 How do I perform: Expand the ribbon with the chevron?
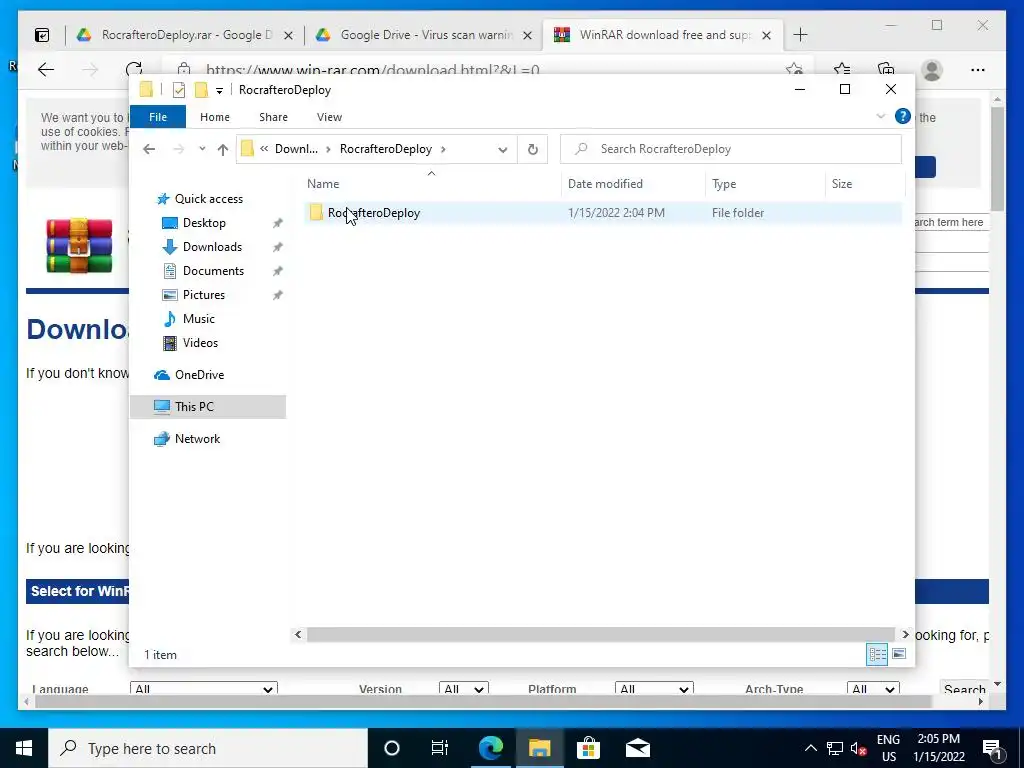(880, 116)
